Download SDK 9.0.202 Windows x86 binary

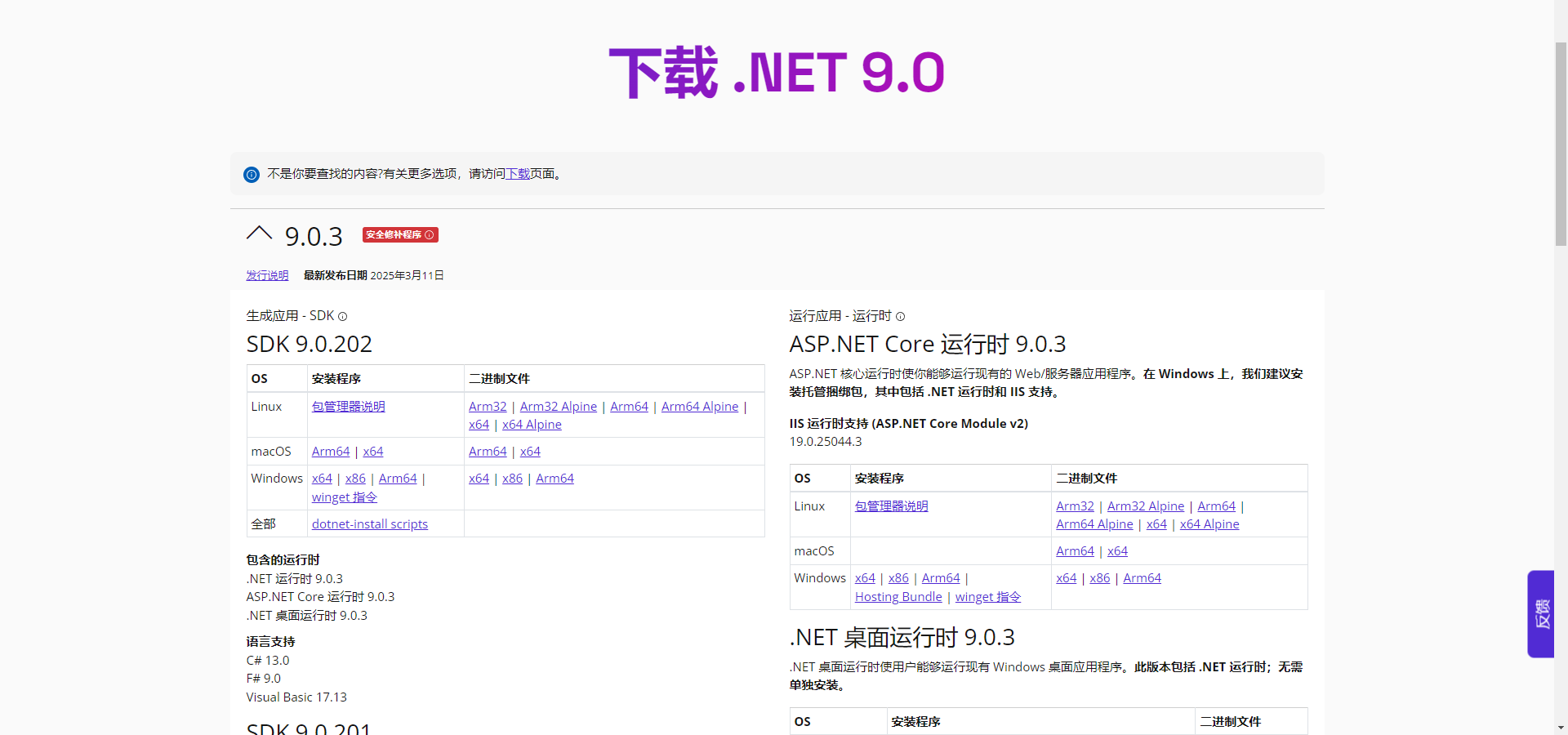(512, 479)
